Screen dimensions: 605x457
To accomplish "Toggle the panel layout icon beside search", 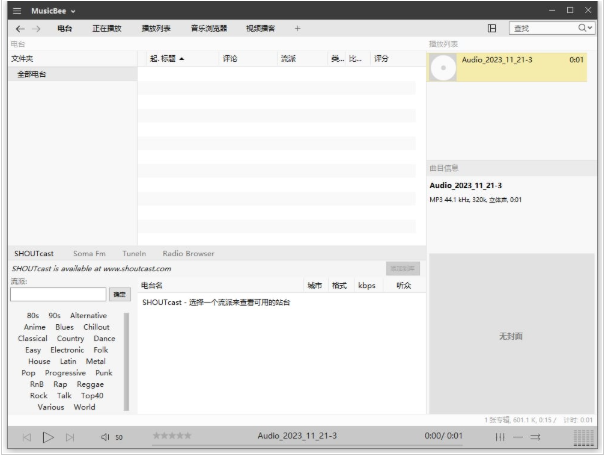I will 492,28.
